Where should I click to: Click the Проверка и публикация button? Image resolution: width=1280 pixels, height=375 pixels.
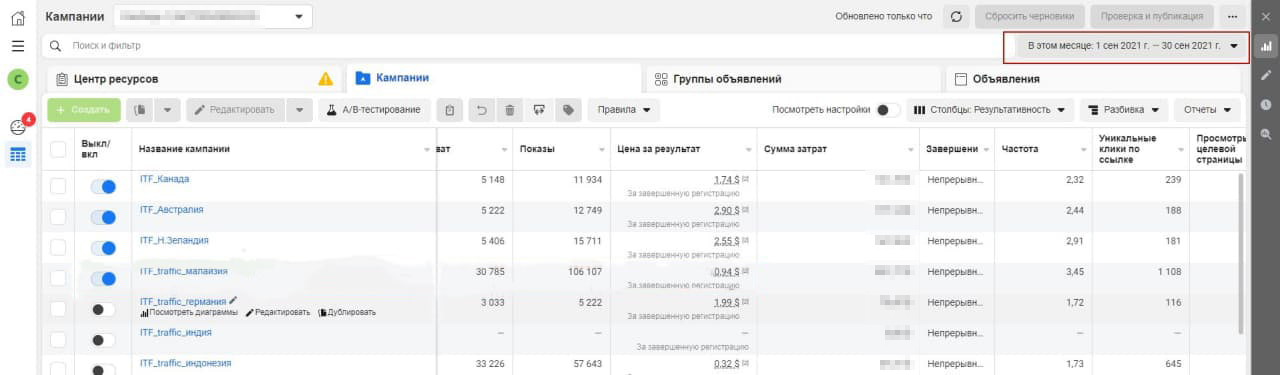(1152, 16)
